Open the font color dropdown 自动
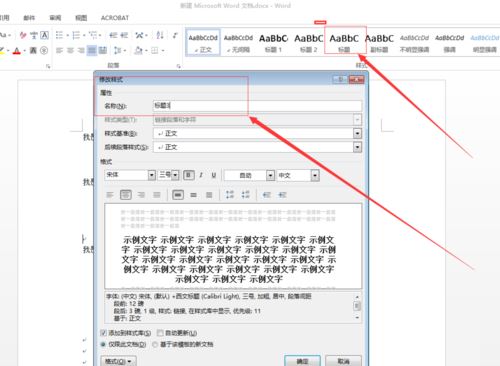The height and width of the screenshot is (366, 500). 270,175
